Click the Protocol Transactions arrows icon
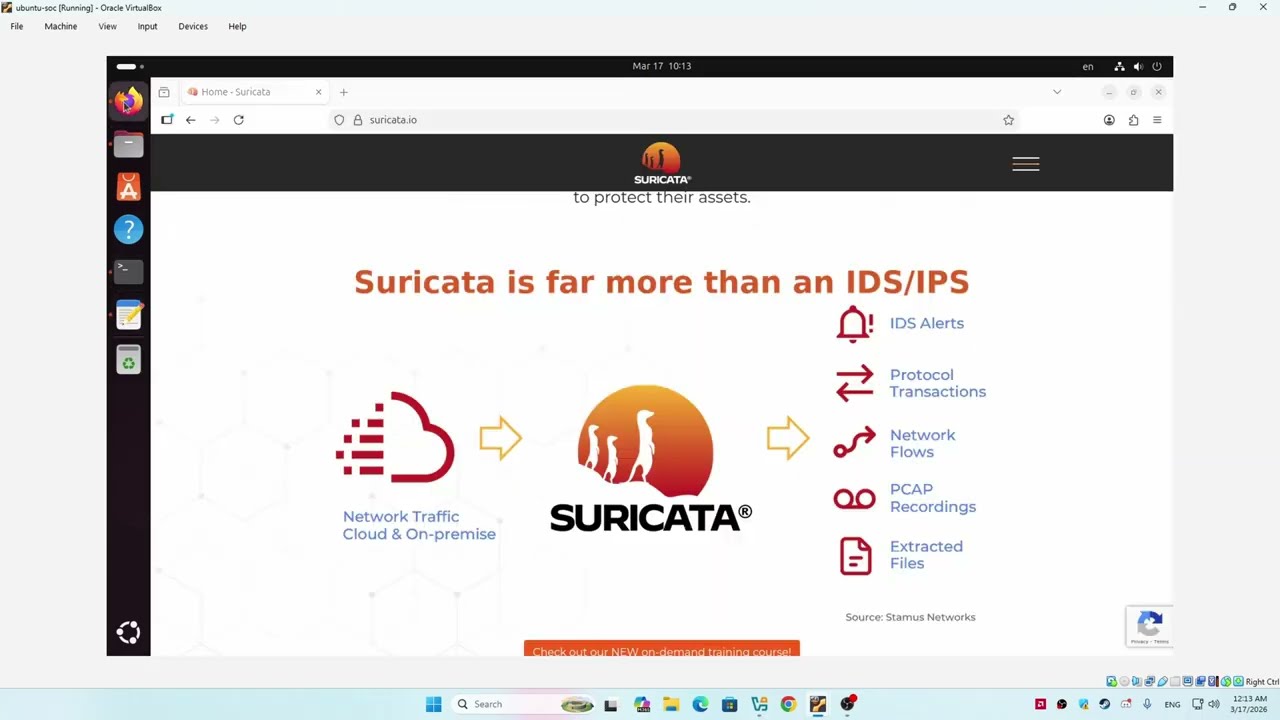1280x720 pixels. coord(855,383)
